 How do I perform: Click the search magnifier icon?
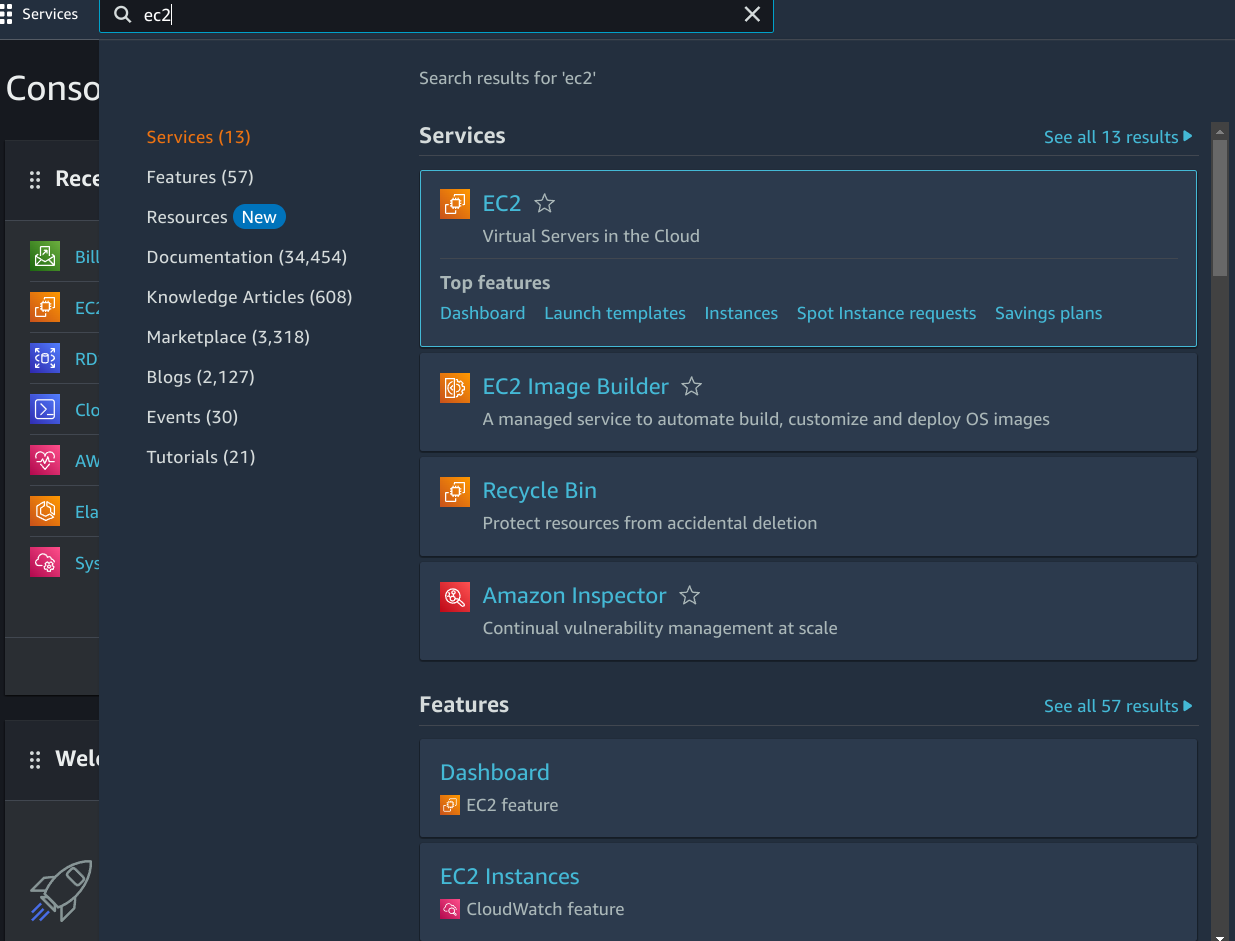point(123,15)
